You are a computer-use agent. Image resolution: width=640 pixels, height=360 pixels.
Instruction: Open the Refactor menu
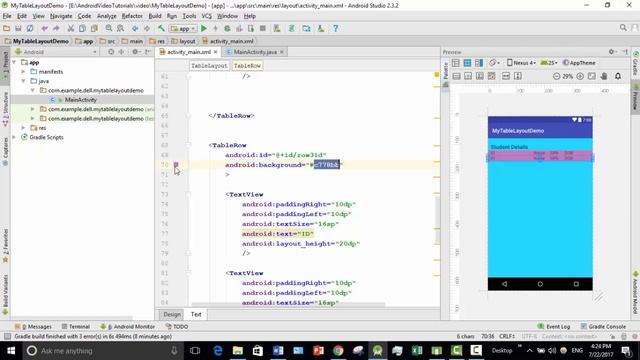tap(132, 16)
